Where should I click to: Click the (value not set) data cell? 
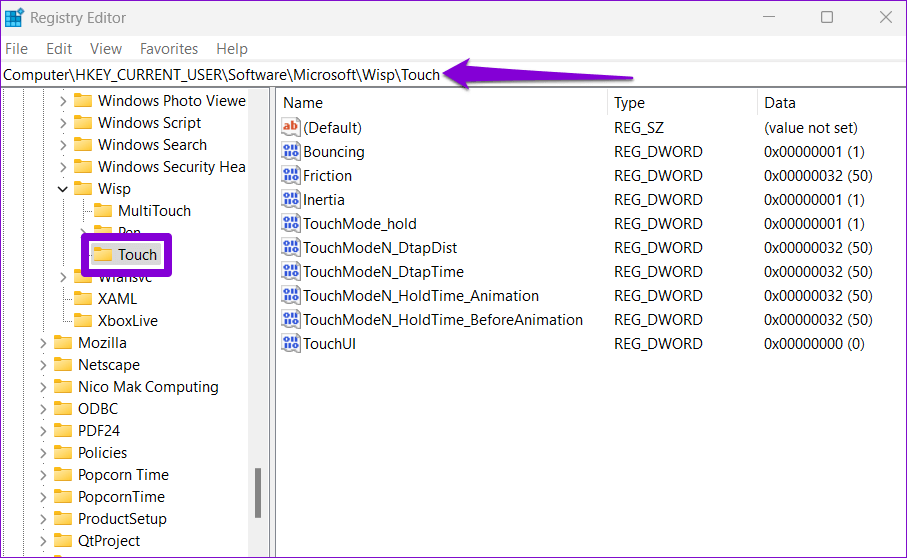[x=810, y=127]
